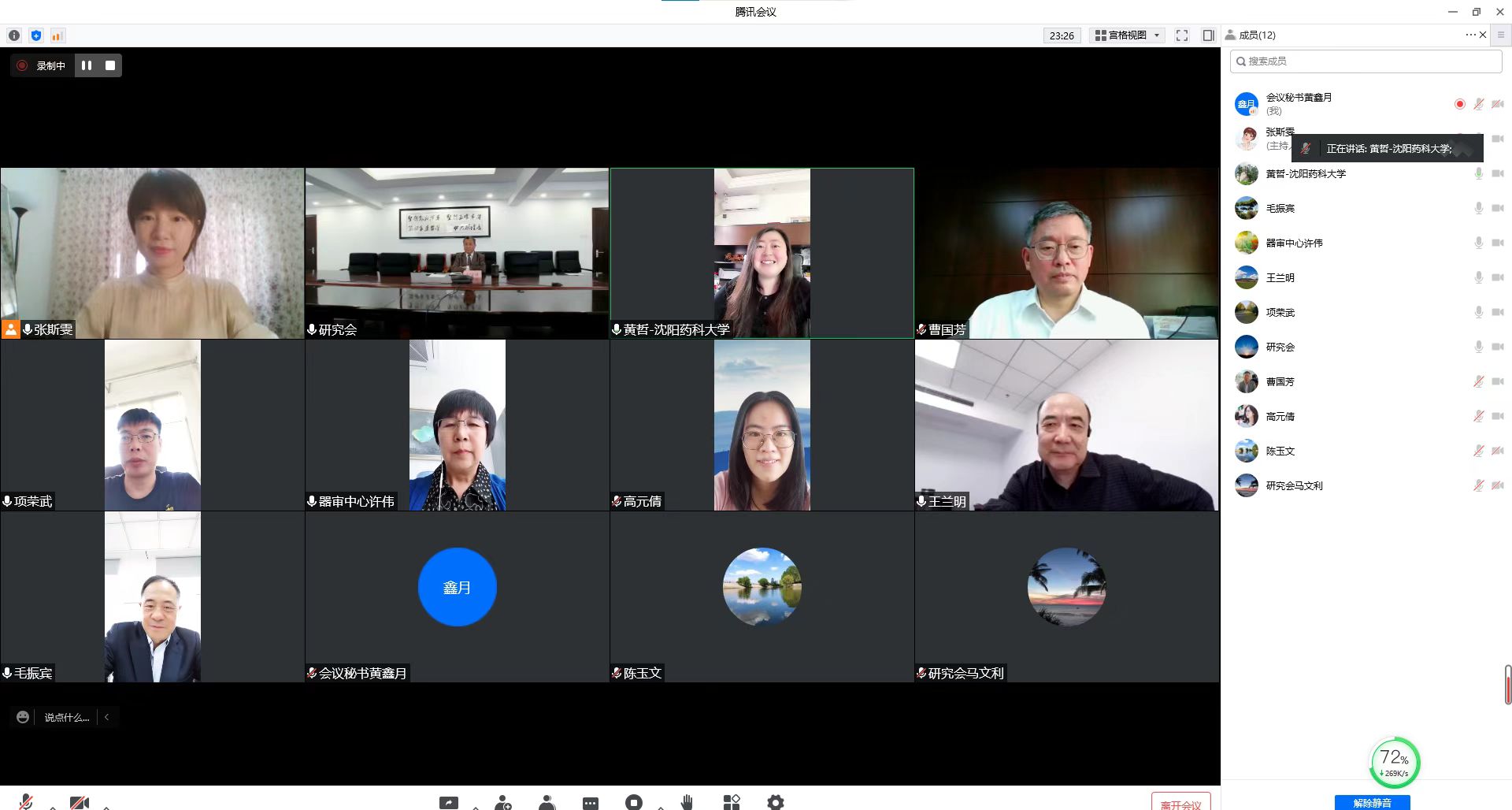Click the record button in toolbar
This screenshot has width=1512, height=810.
point(634,802)
